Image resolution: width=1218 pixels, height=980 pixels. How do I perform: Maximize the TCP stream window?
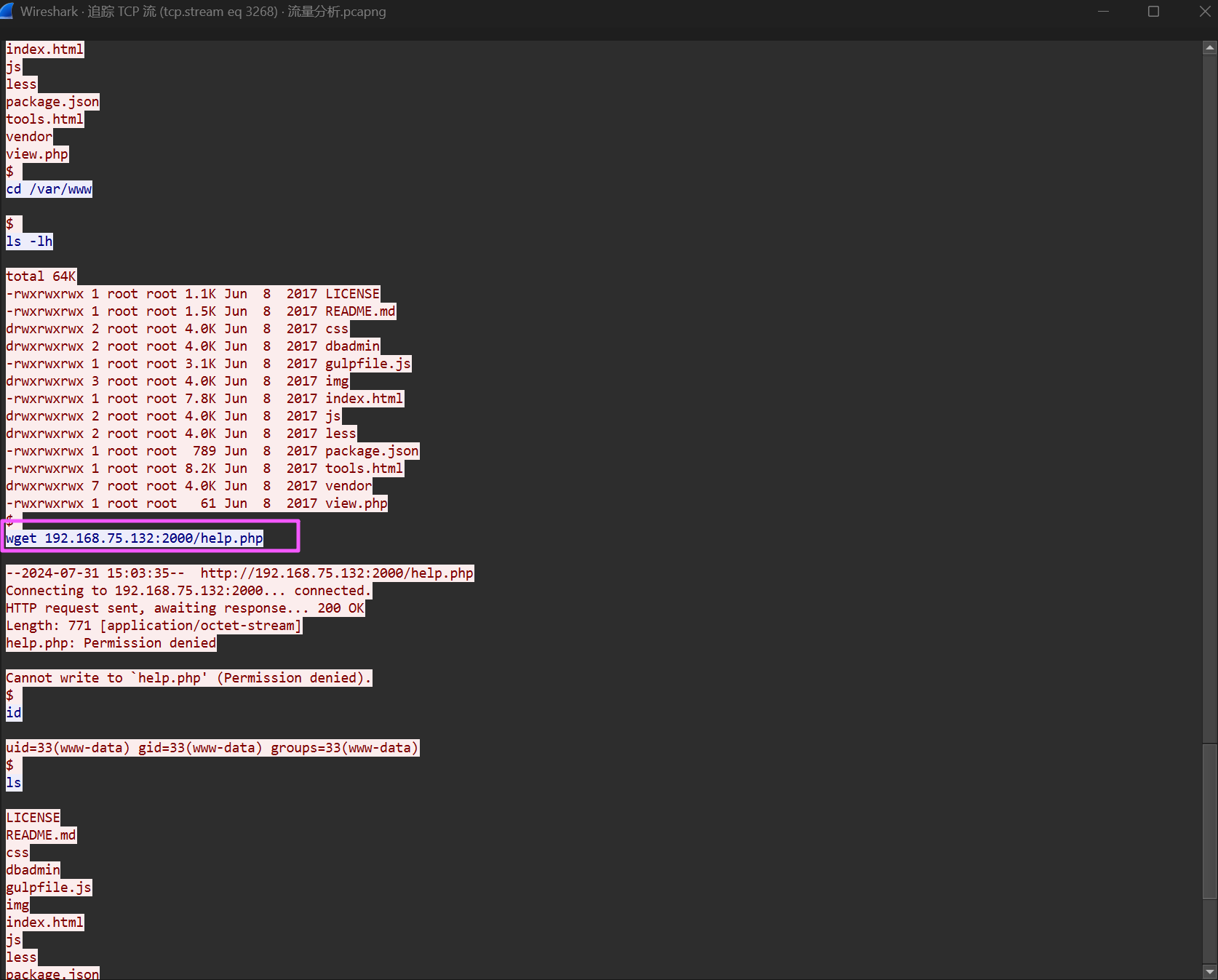tap(1153, 12)
